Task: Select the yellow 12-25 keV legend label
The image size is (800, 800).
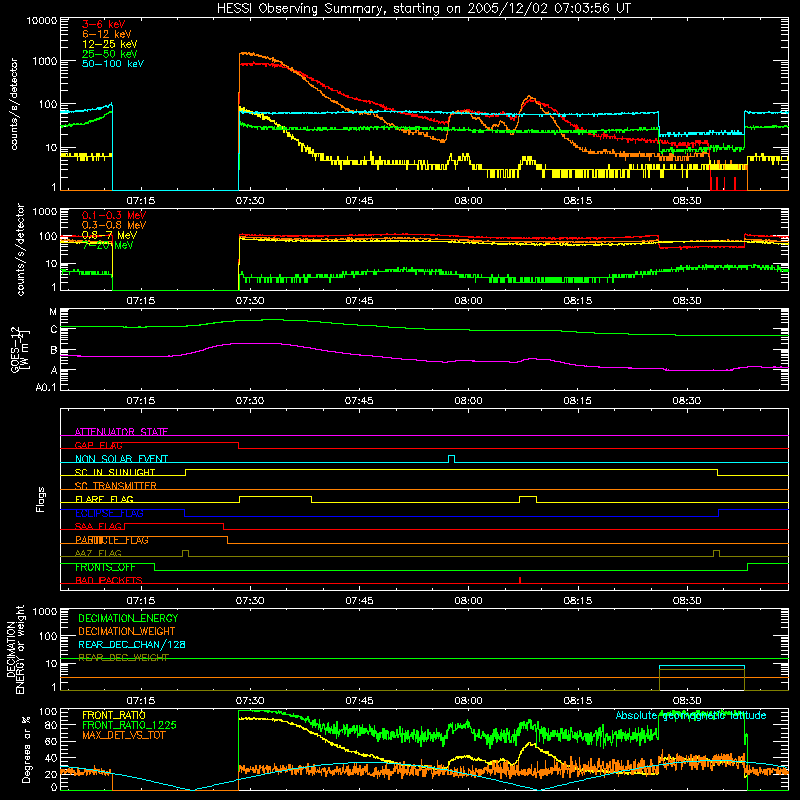Action: pyautogui.click(x=110, y=44)
